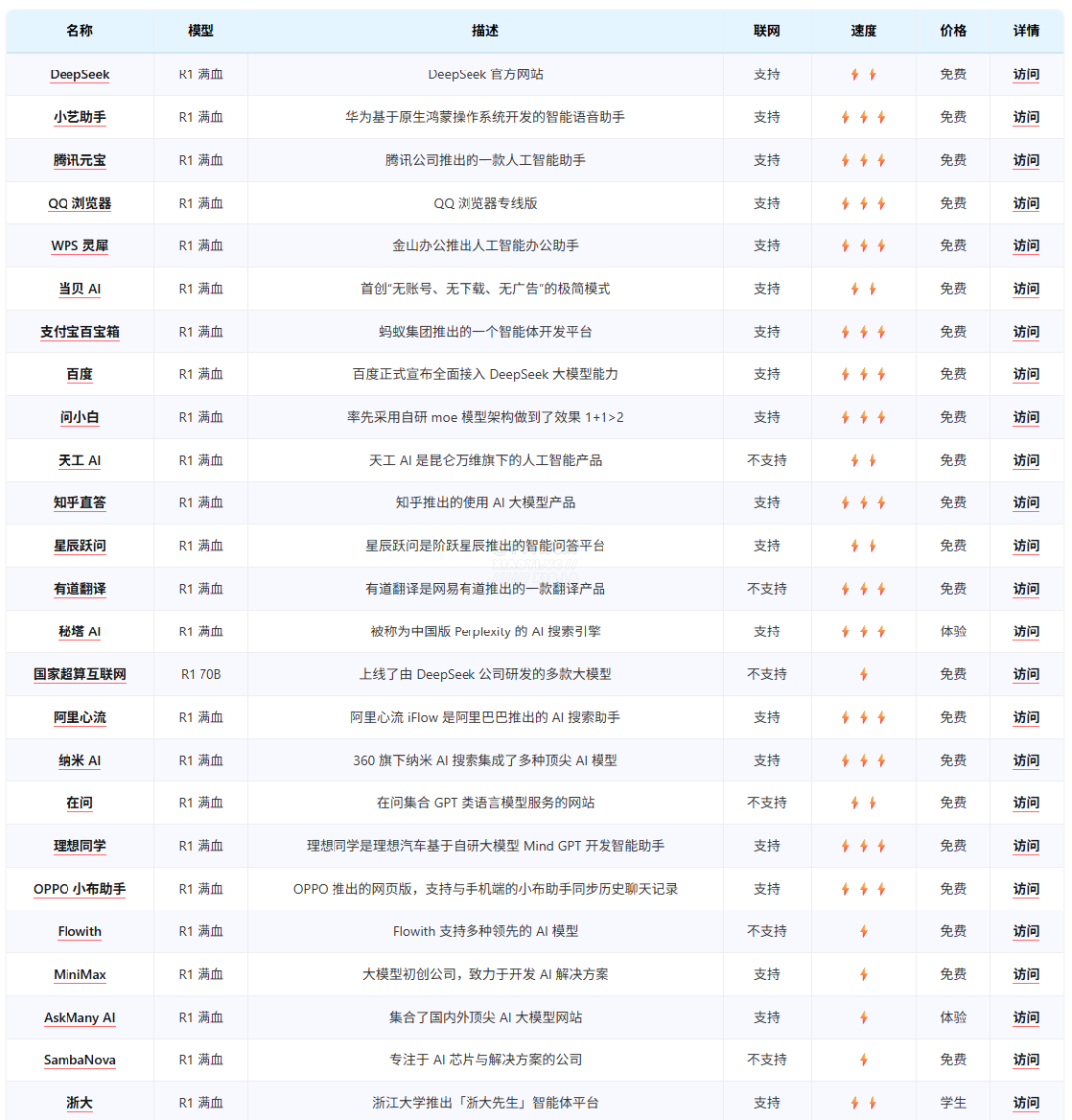Open the 问小白 name link
This screenshot has height=1120, width=1072.
(x=79, y=417)
